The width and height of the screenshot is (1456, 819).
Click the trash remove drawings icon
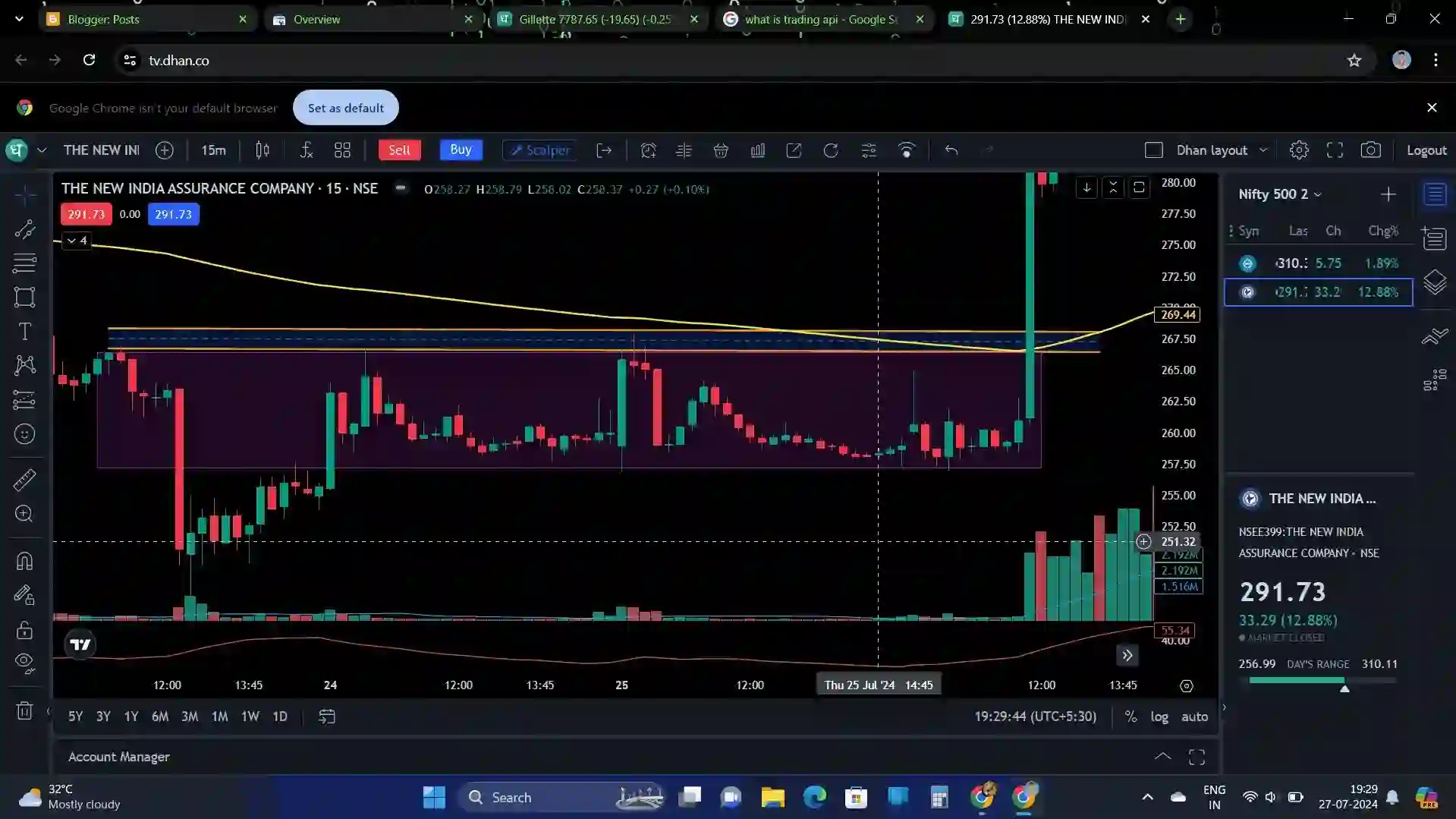tap(24, 710)
